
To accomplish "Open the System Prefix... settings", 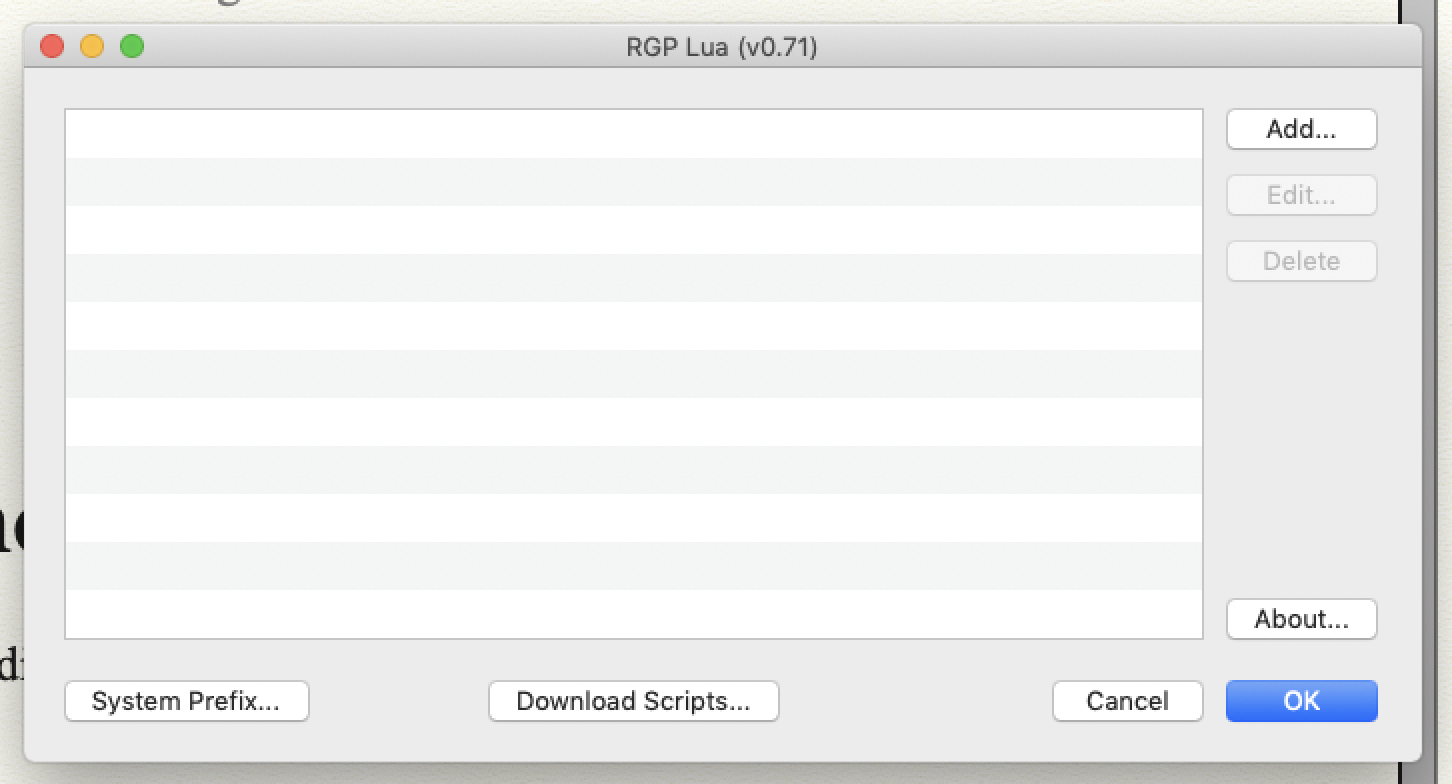I will 186,701.
